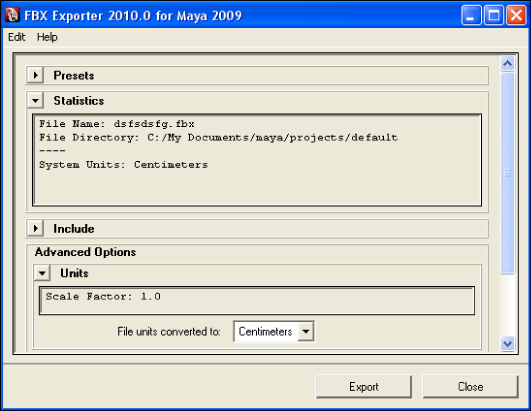
Task: Minimize the FBX Exporter window
Action: (471, 15)
